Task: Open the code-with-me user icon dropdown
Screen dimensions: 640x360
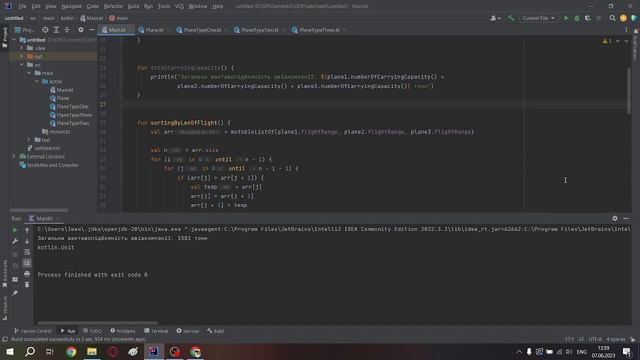Action: [495, 18]
